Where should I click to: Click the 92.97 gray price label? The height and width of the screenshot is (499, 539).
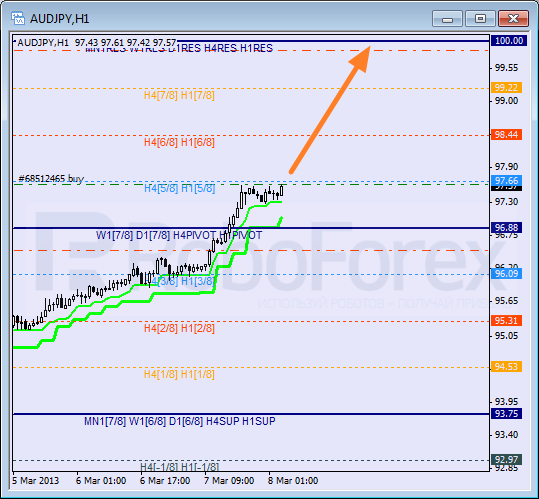(x=507, y=459)
